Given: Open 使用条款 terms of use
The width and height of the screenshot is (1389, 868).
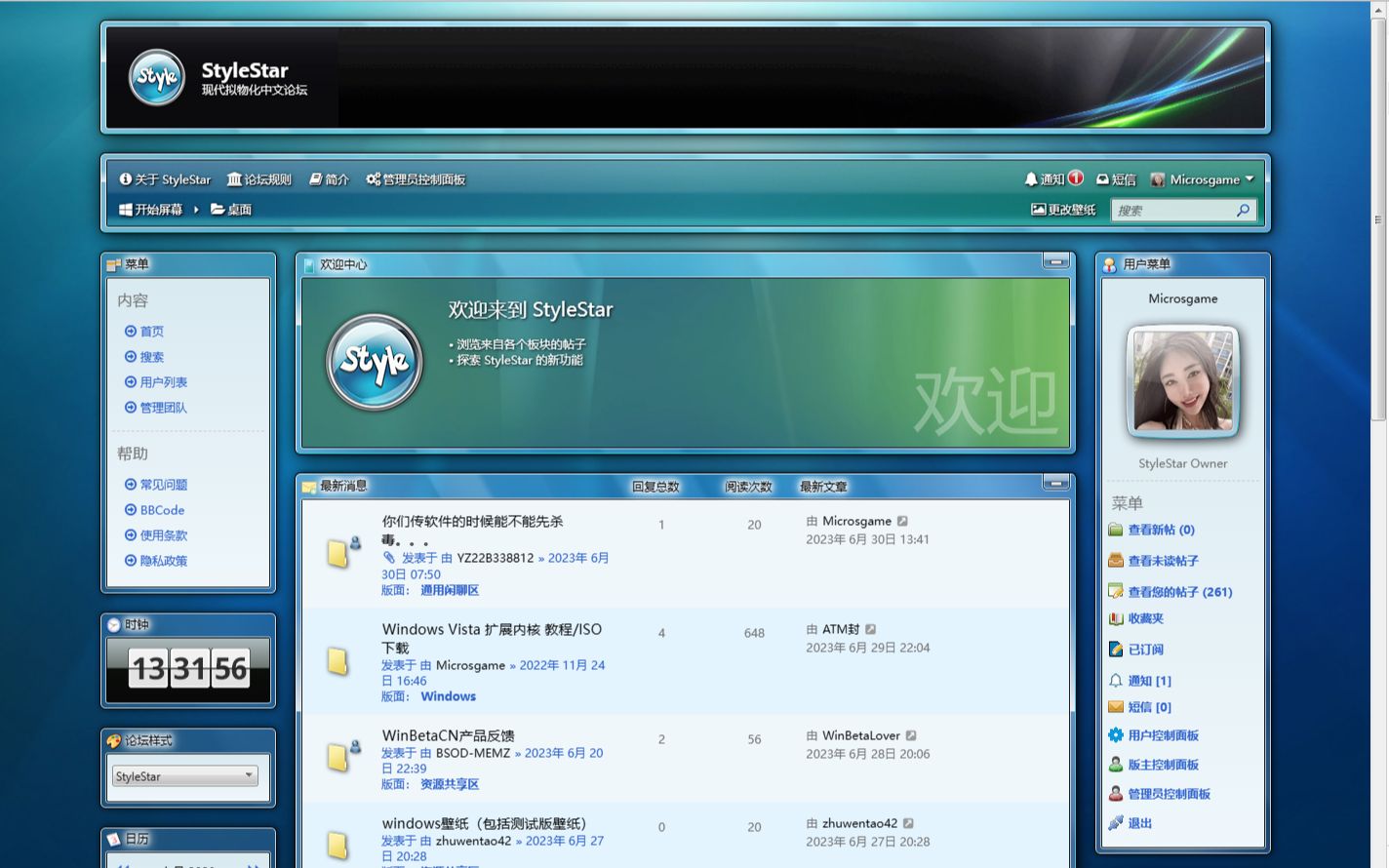Looking at the screenshot, I should [x=156, y=535].
